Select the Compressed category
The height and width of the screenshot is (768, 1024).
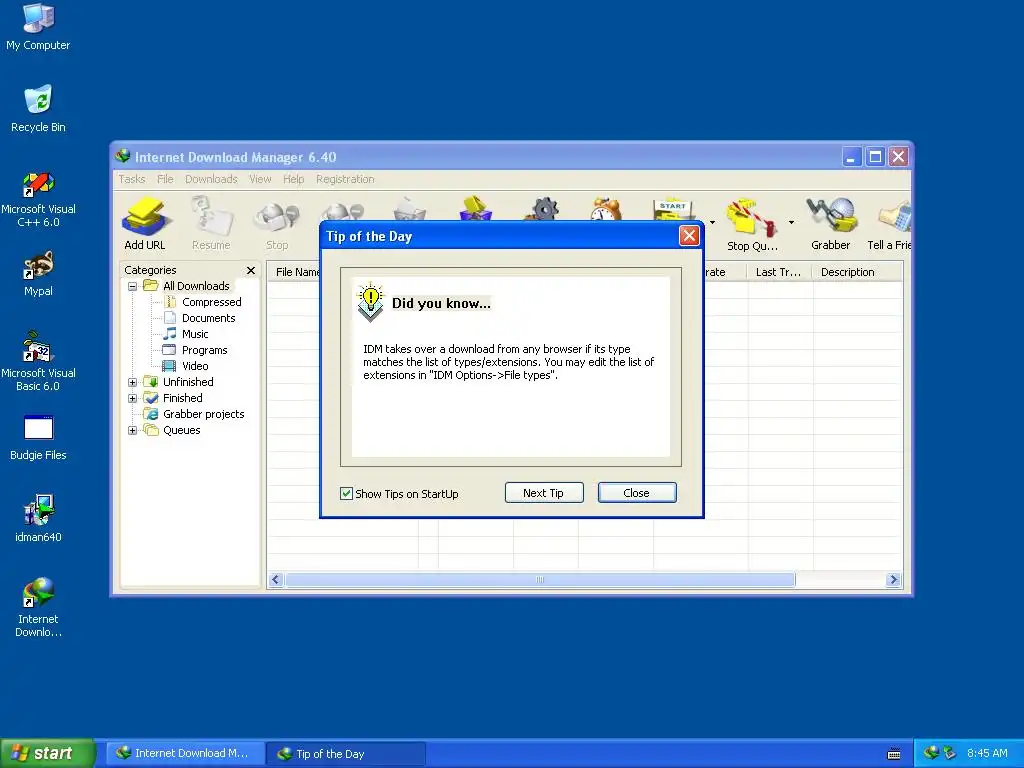(x=203, y=302)
